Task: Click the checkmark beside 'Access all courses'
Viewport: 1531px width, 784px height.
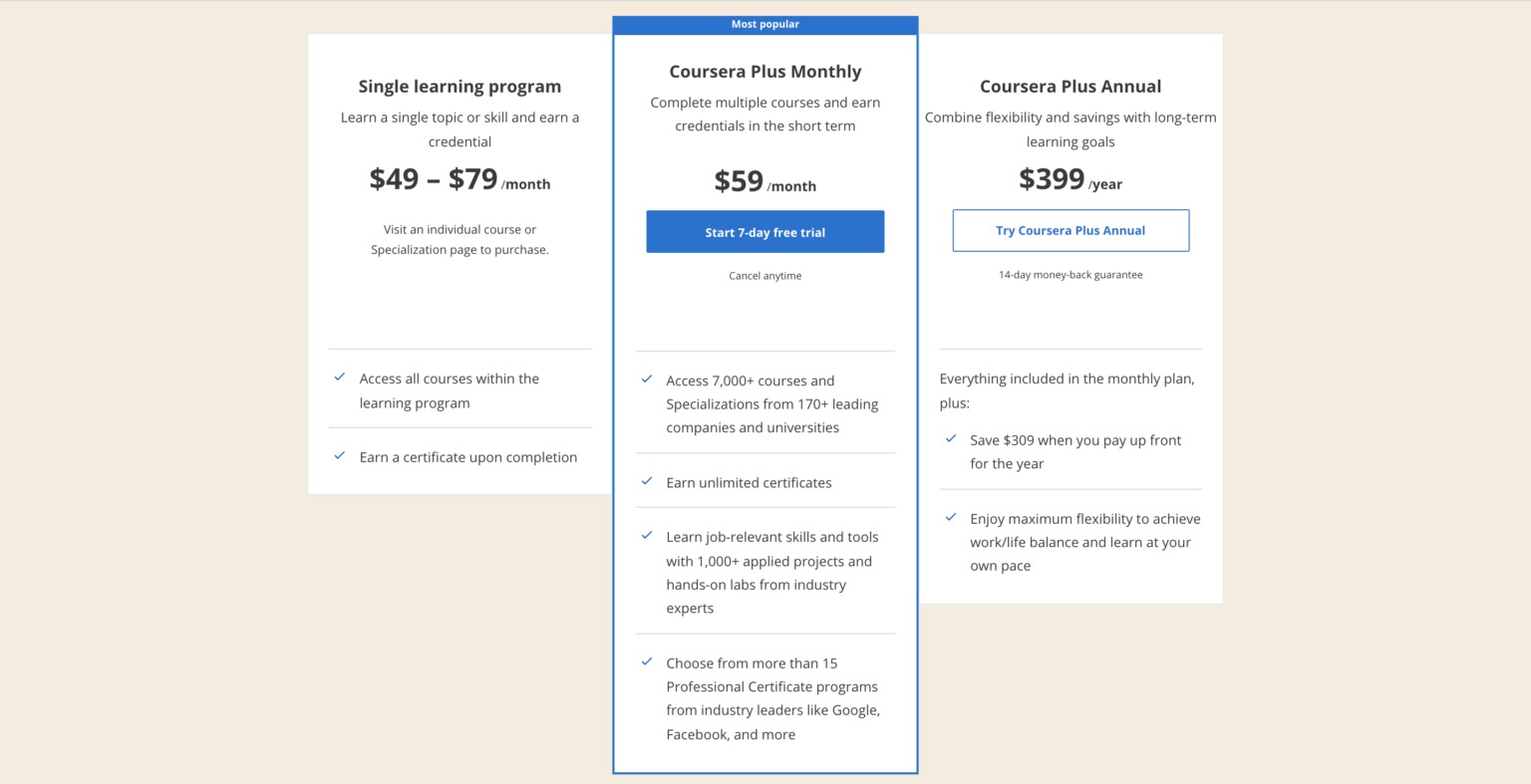Action: (x=339, y=379)
